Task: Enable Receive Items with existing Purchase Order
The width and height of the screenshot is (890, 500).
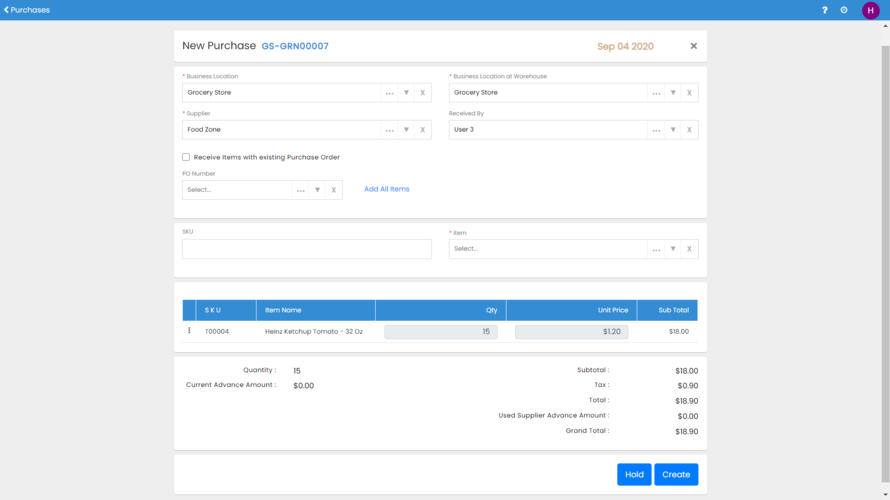Action: coord(186,157)
